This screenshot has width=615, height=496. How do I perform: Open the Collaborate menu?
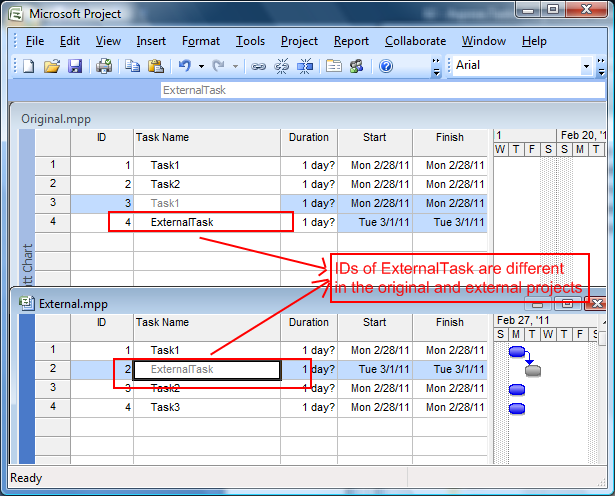click(x=415, y=41)
